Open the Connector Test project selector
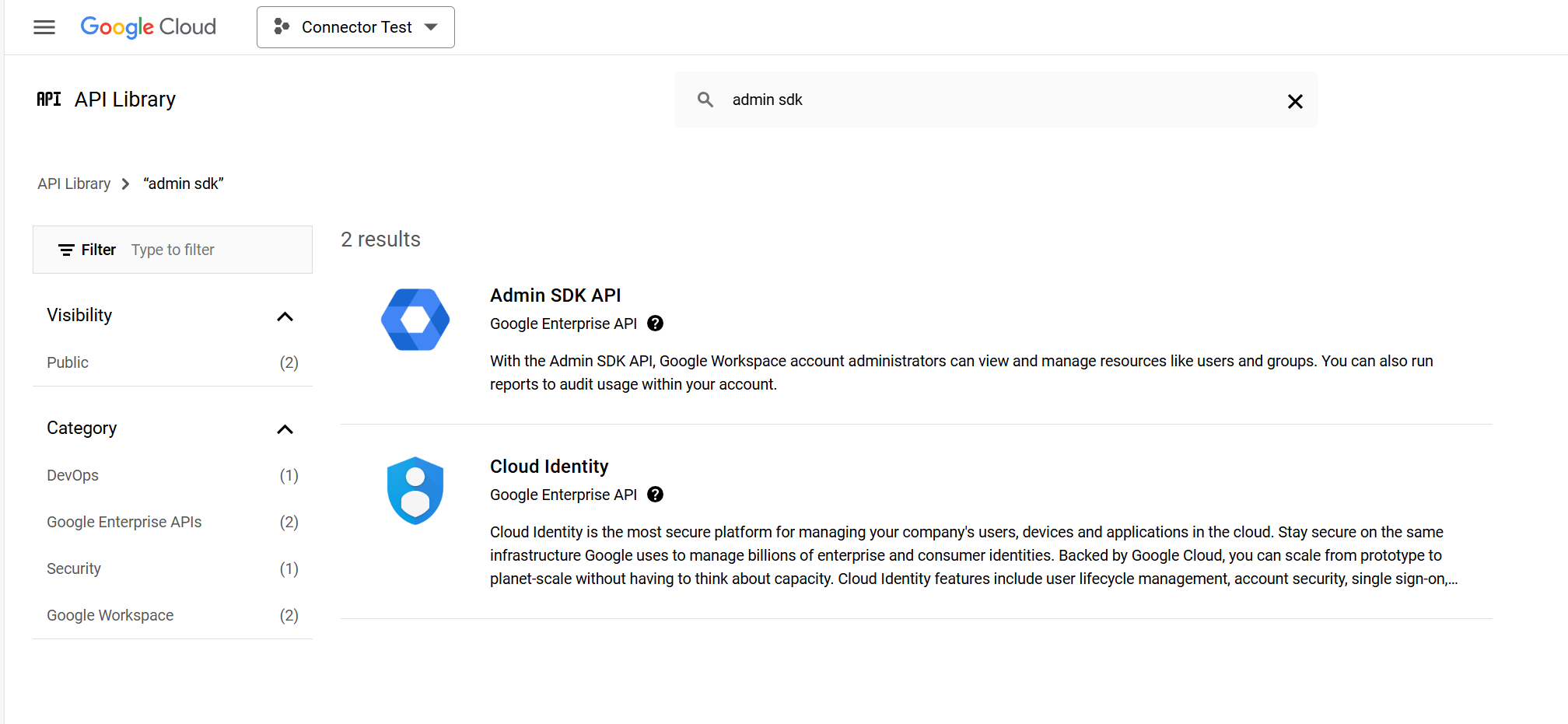This screenshot has height=724, width=1568. coord(355,27)
